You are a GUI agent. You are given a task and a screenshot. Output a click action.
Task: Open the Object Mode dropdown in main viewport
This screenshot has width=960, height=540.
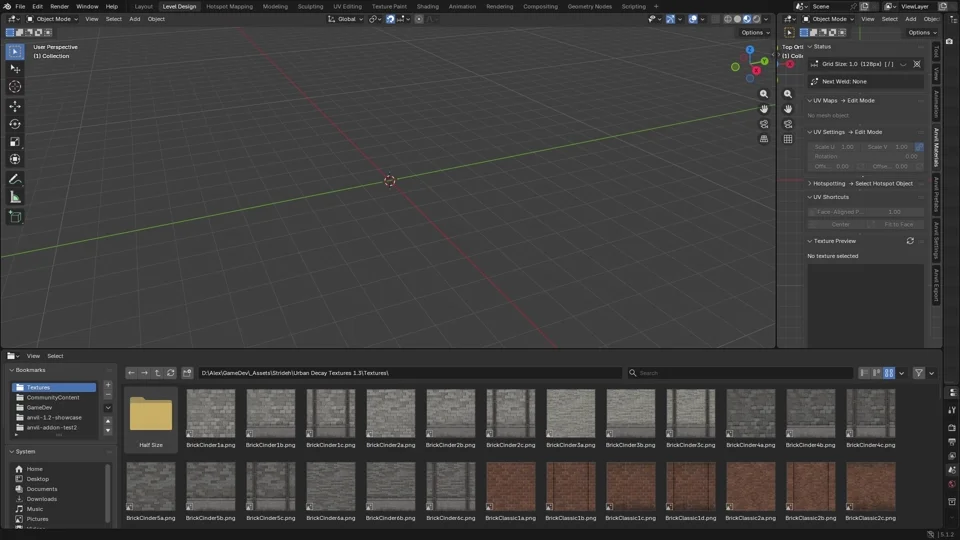51,19
